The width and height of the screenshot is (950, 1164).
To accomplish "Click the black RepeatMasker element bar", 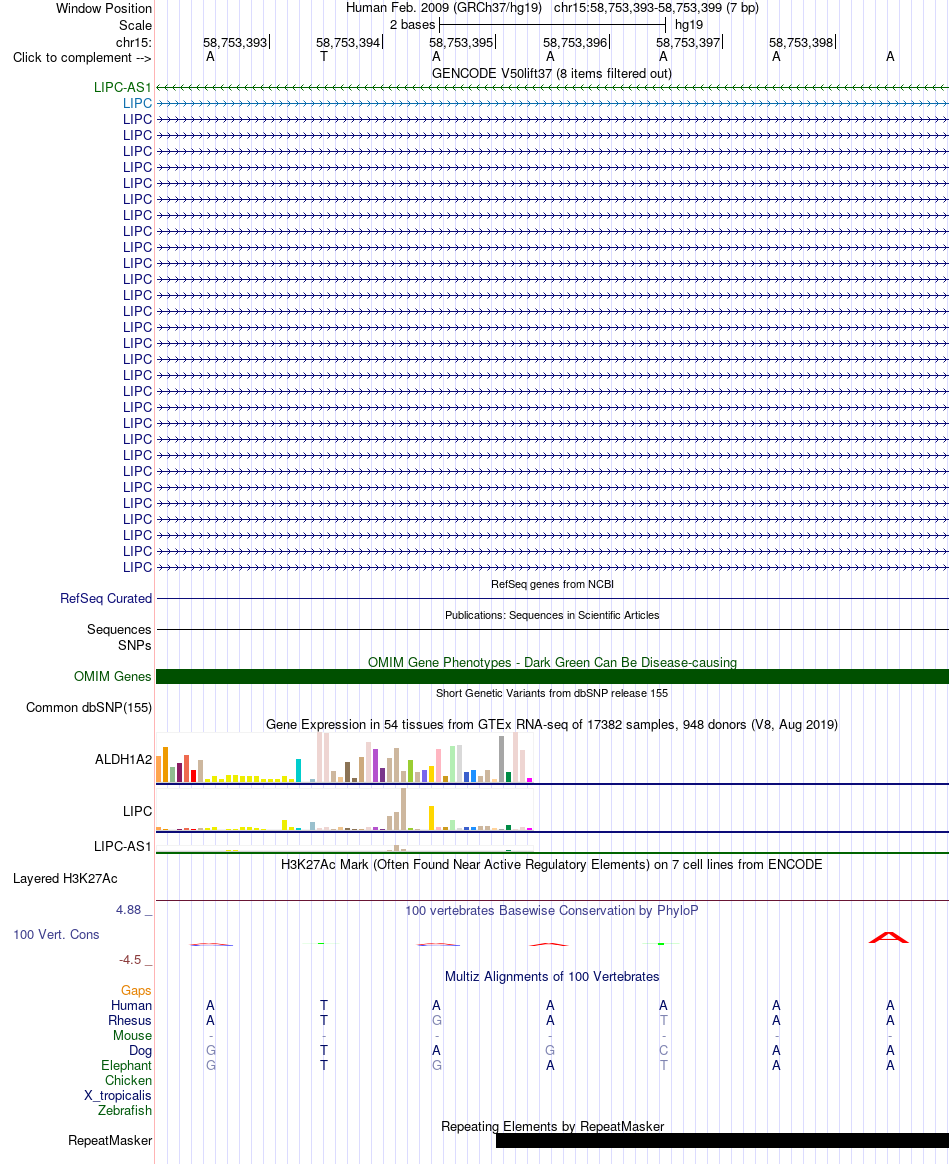I will (722, 1140).
